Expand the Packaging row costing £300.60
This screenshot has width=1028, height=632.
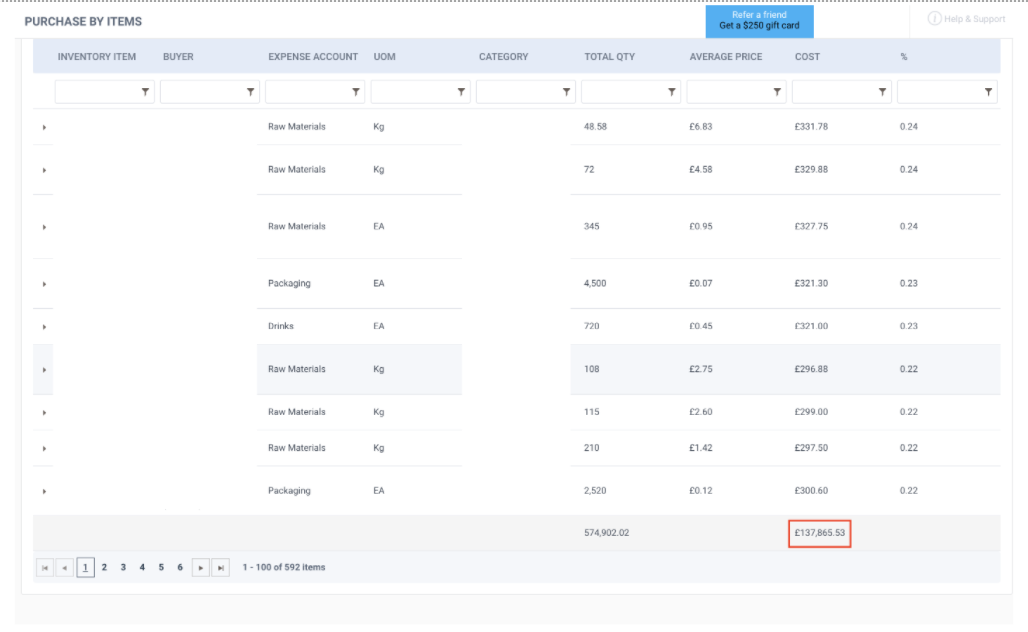tap(45, 492)
